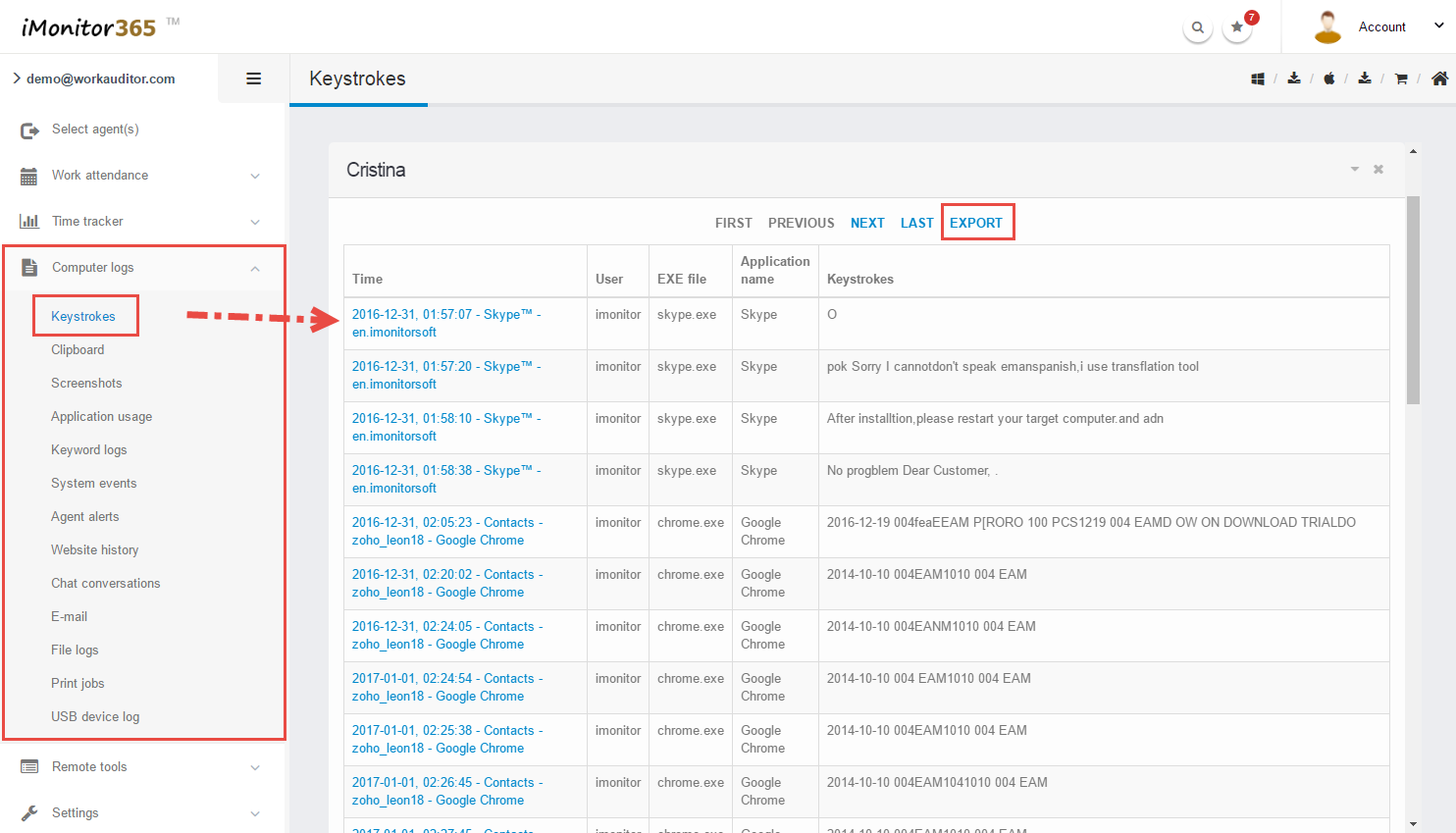Expand the Work attendance menu
Screen dimensions: 1456x833
coord(255,177)
